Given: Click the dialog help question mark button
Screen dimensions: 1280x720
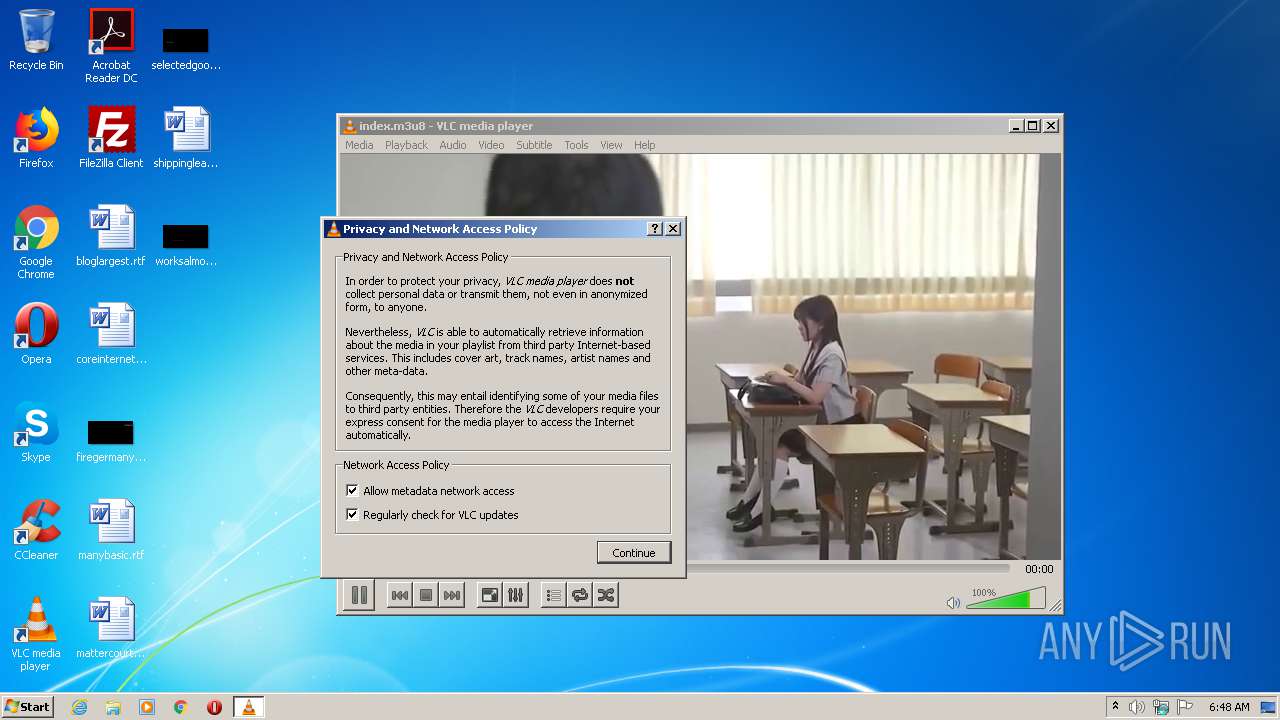Looking at the screenshot, I should [655, 229].
